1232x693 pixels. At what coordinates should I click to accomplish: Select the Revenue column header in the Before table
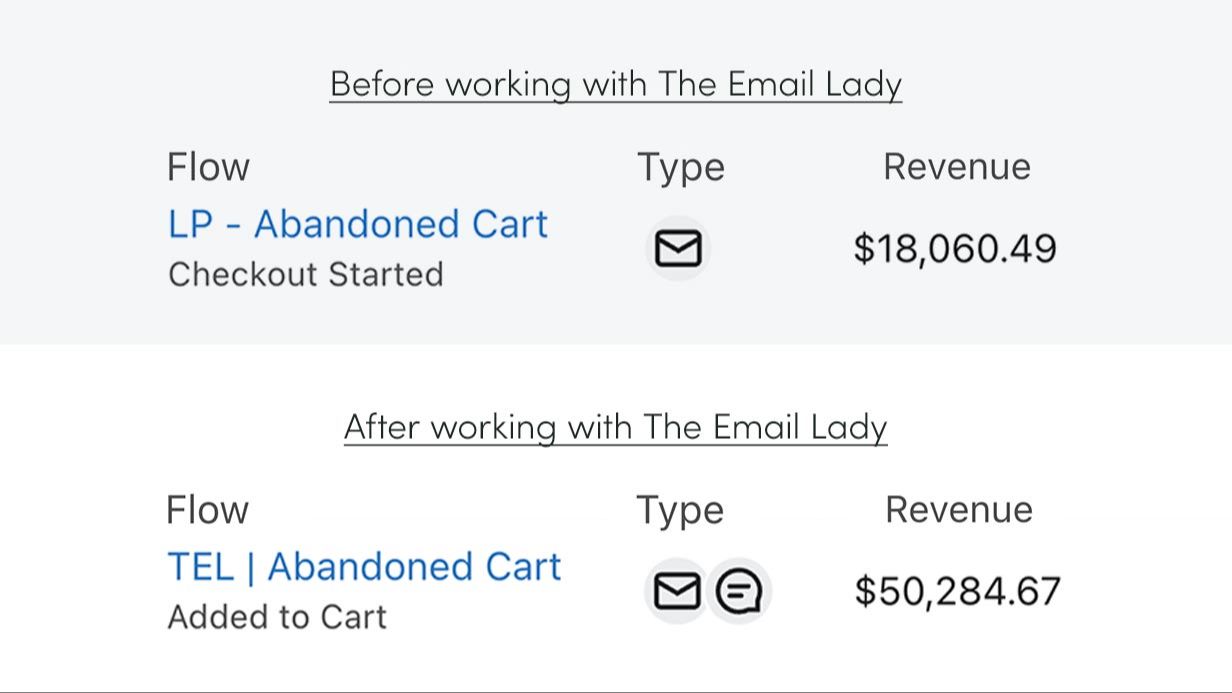[x=956, y=167]
